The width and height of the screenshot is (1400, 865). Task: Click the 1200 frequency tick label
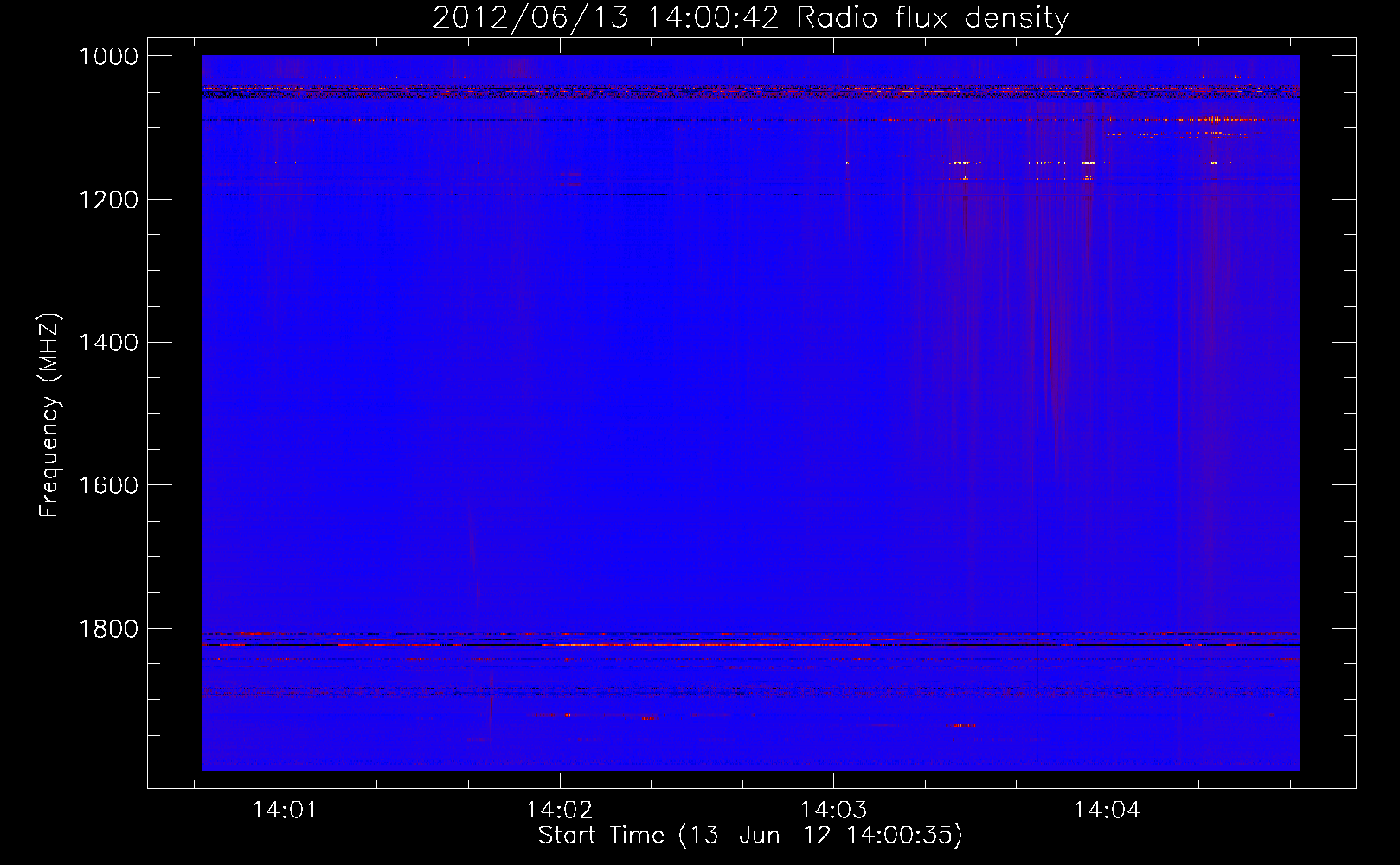pos(108,200)
